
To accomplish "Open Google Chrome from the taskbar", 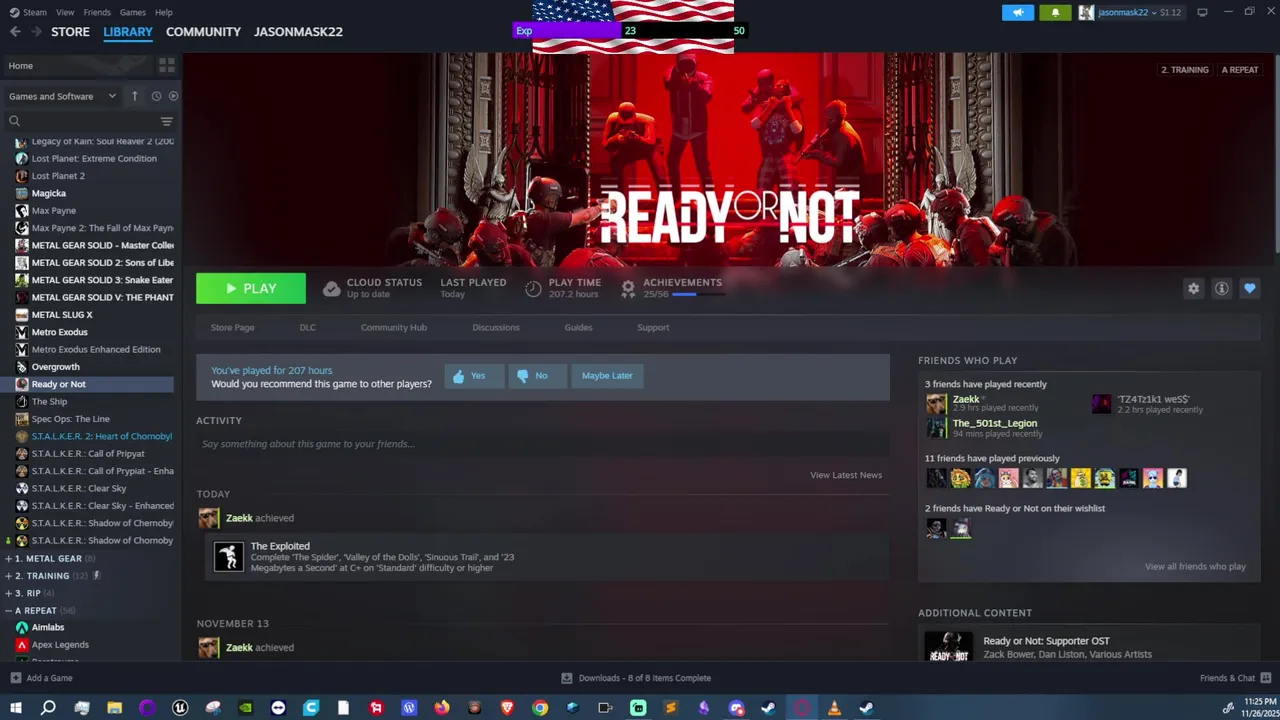I will click(x=540, y=708).
